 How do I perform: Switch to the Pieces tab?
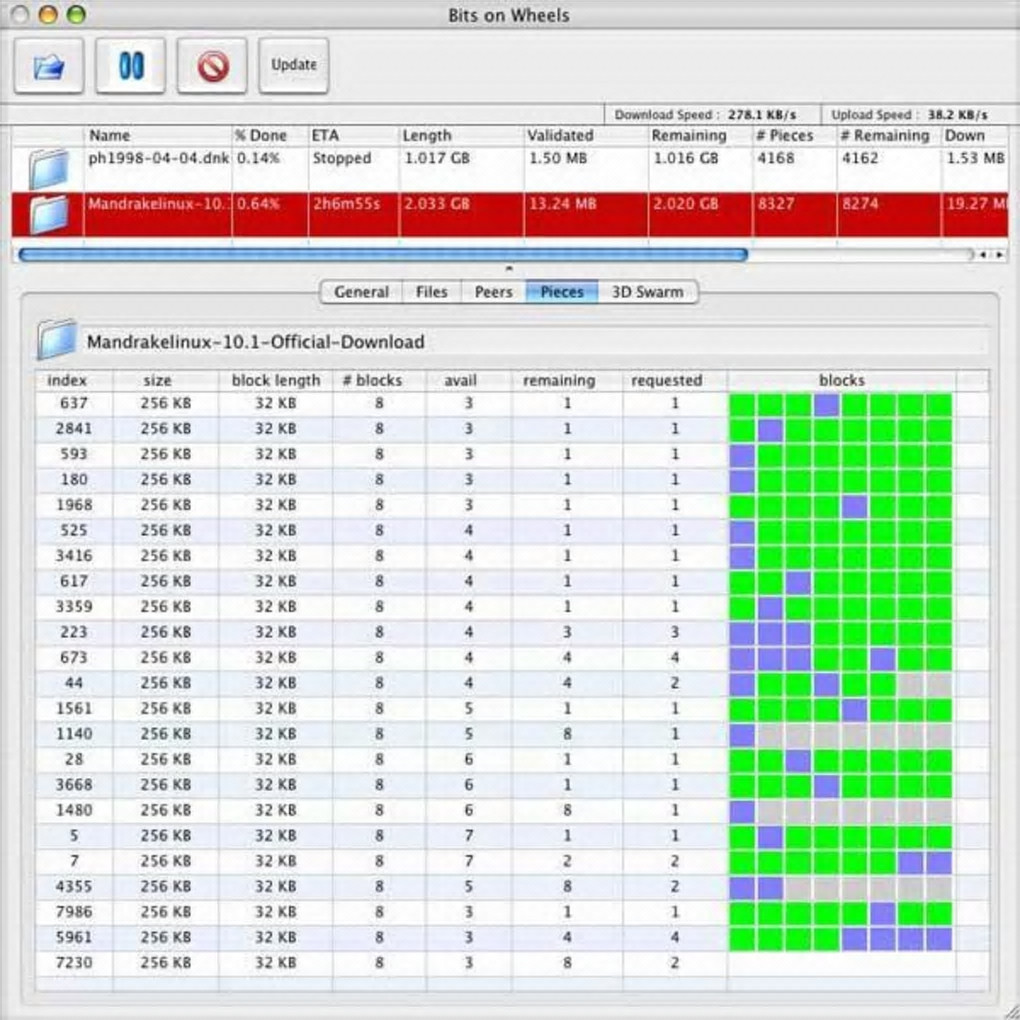(x=562, y=292)
